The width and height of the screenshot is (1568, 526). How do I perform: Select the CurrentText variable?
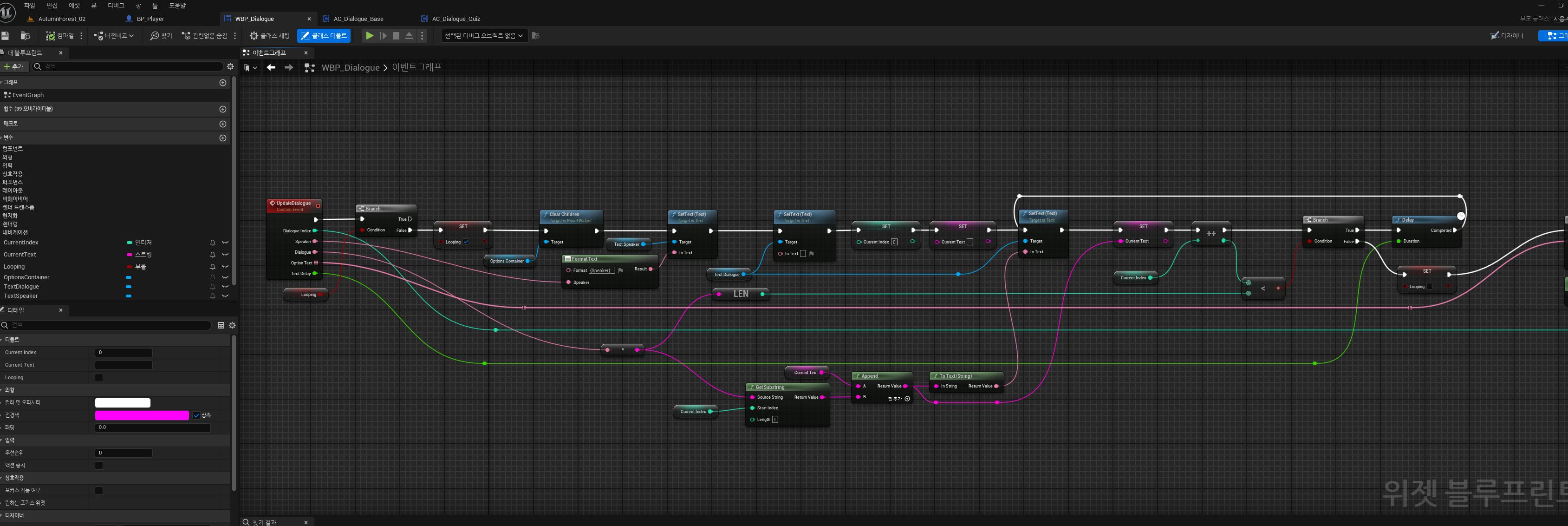(20, 255)
